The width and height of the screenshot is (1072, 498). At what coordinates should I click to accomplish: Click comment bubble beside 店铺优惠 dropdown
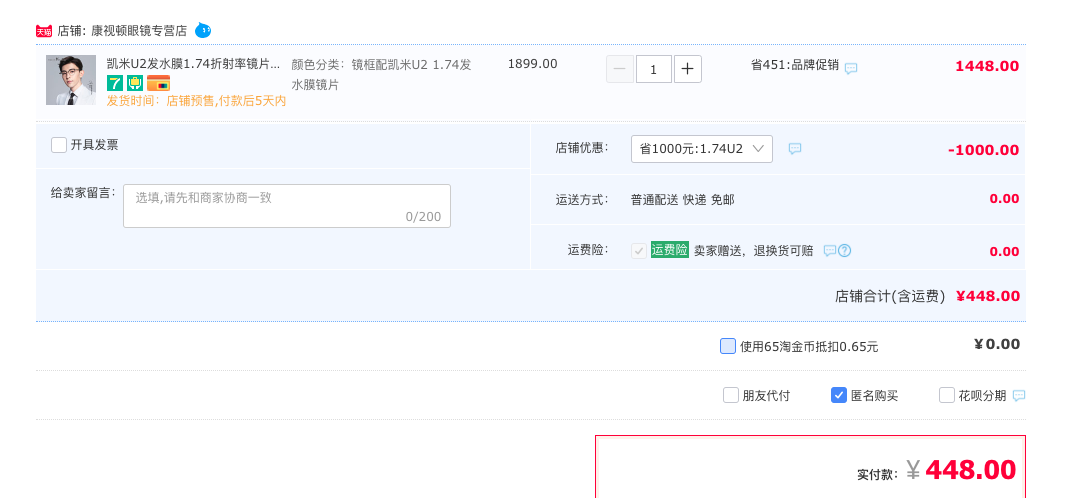pos(795,148)
